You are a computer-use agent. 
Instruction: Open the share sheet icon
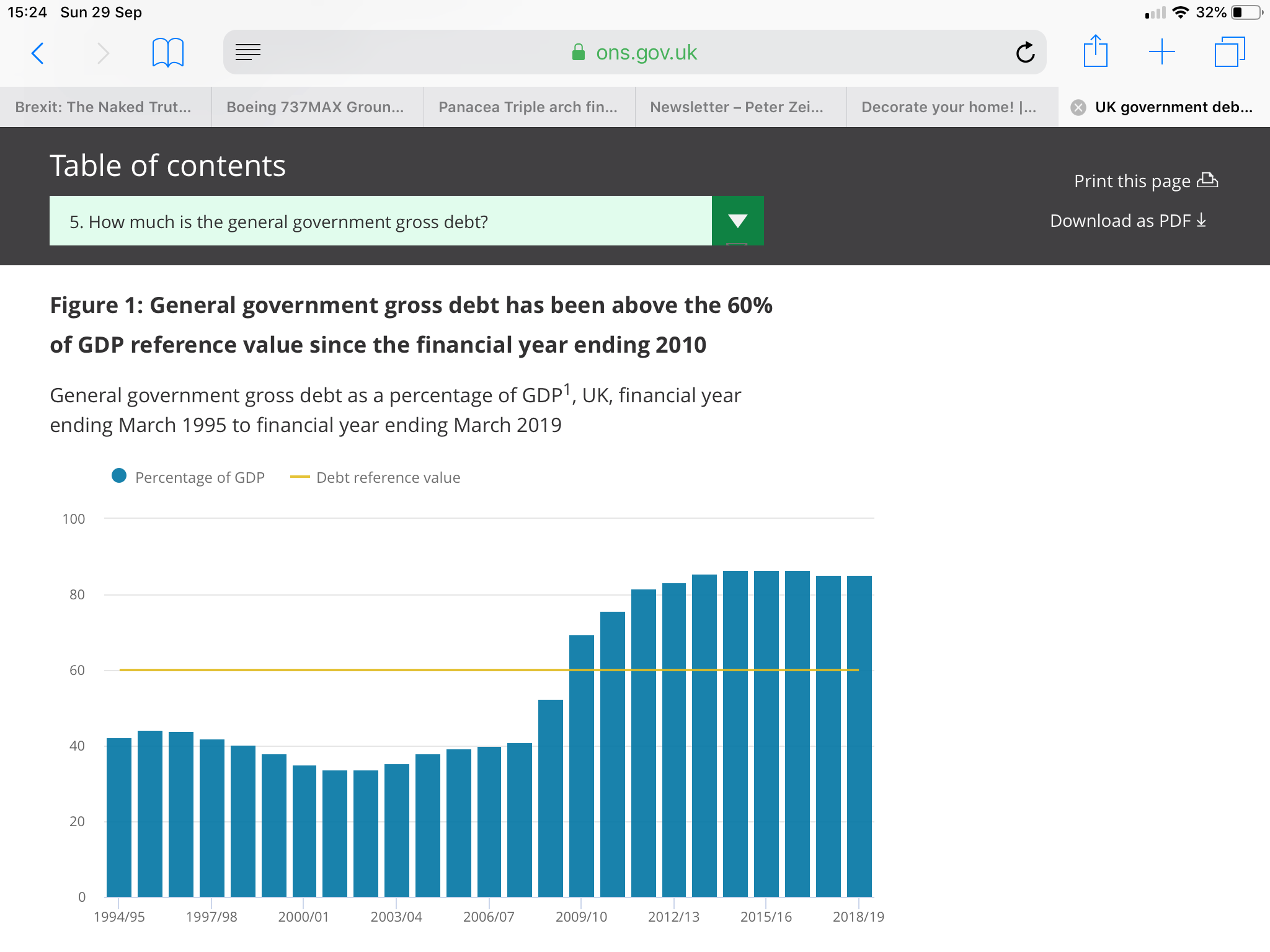[1095, 51]
